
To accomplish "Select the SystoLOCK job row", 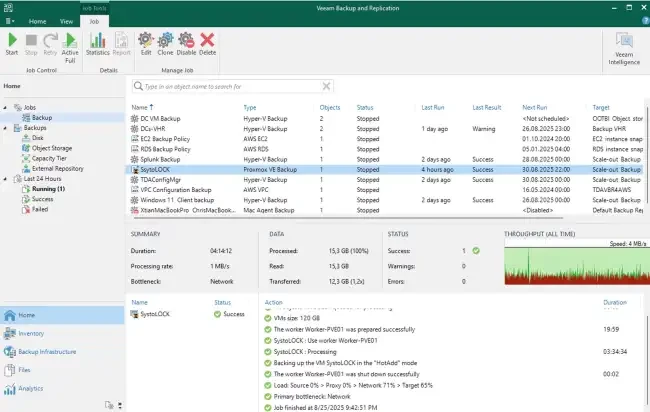I will click(385, 170).
